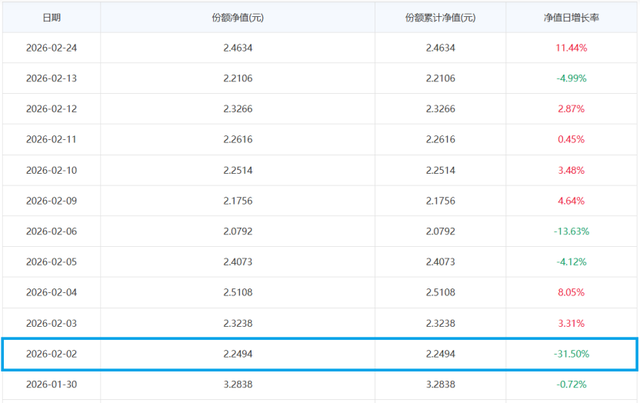640x403 pixels.
Task: Select the 2026-02-24 date cell
Action: [x=52, y=47]
